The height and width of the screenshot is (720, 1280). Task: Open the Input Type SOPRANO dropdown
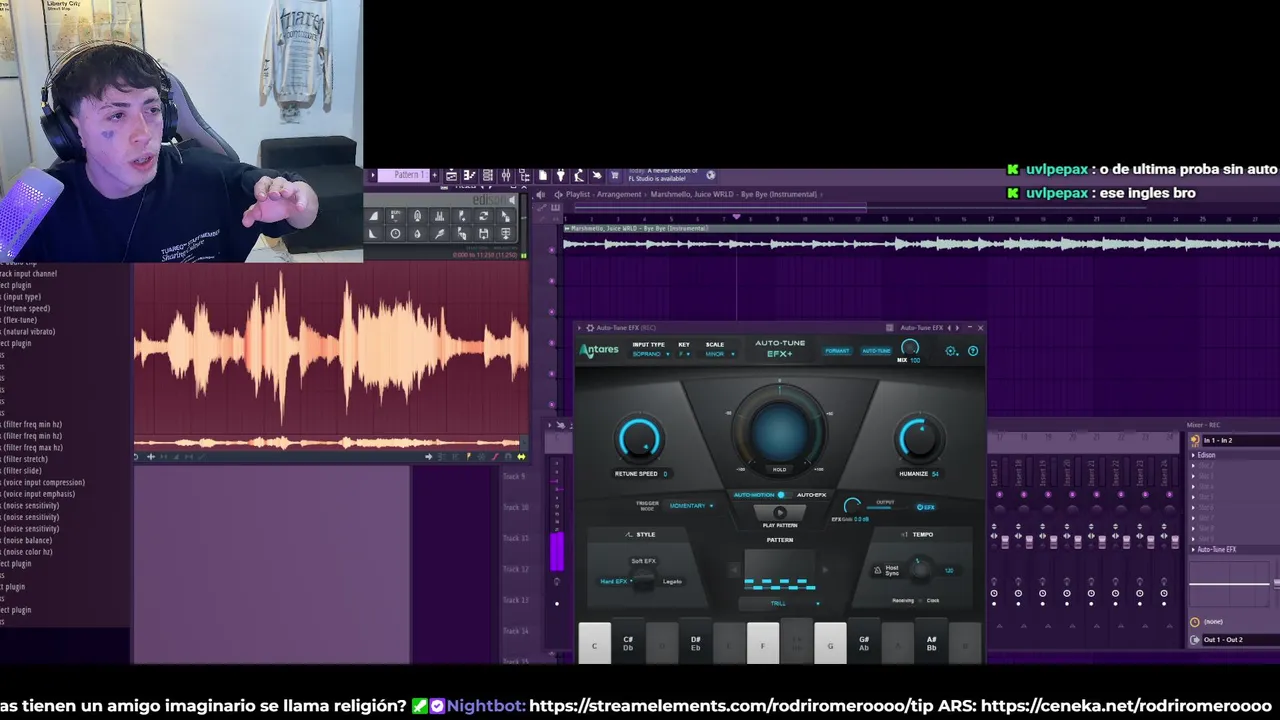[x=651, y=354]
